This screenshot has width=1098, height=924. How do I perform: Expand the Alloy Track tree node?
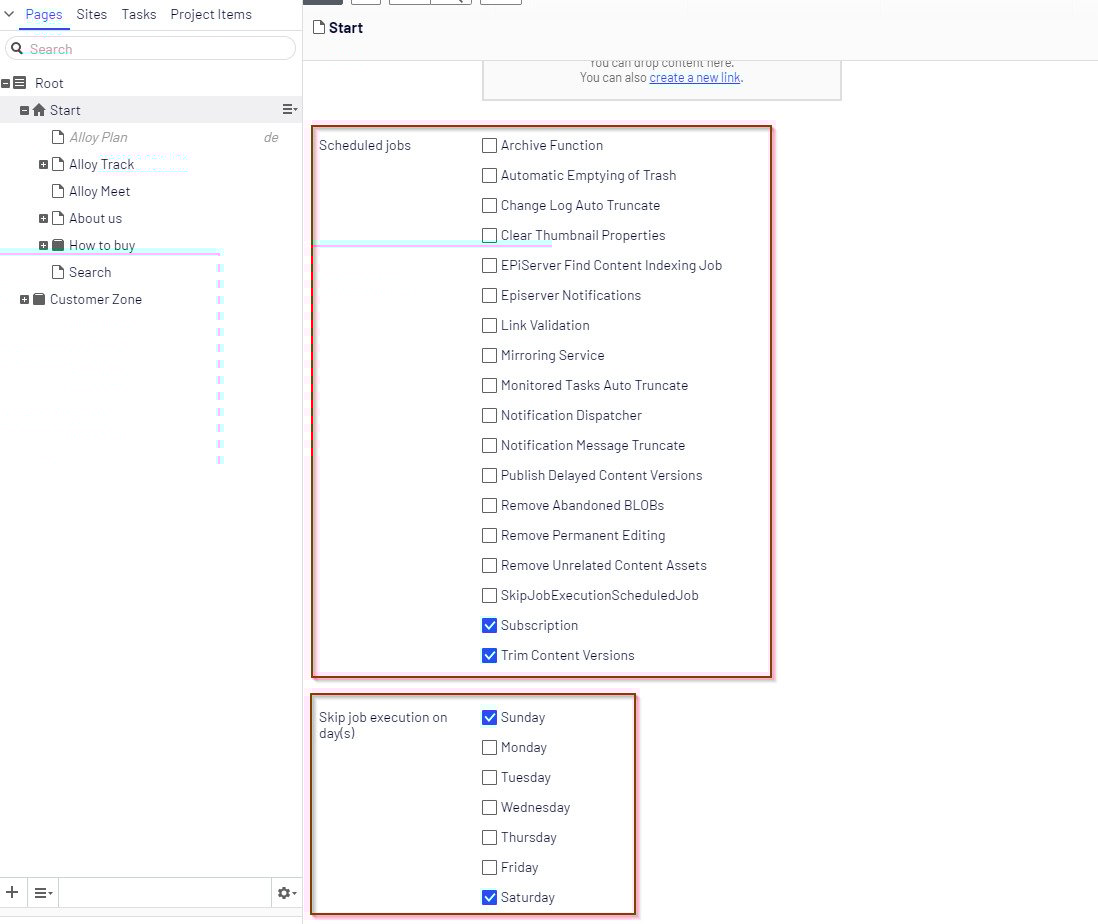coord(43,164)
